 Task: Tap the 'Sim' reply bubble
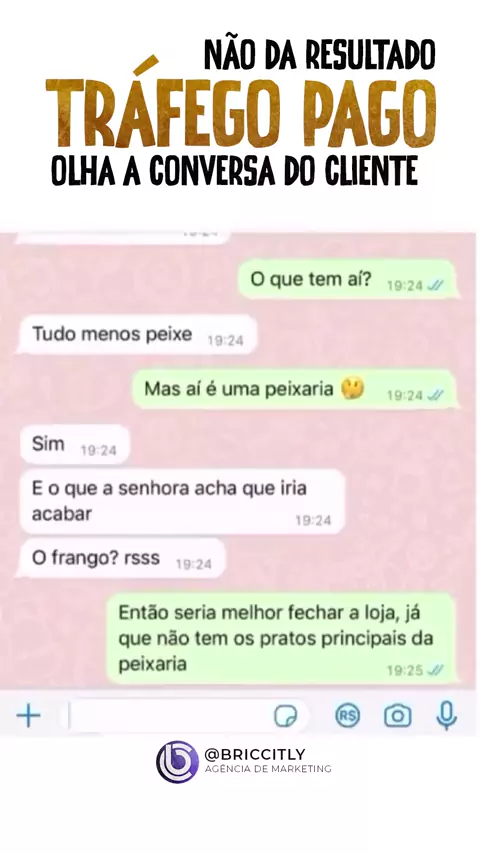[75, 444]
